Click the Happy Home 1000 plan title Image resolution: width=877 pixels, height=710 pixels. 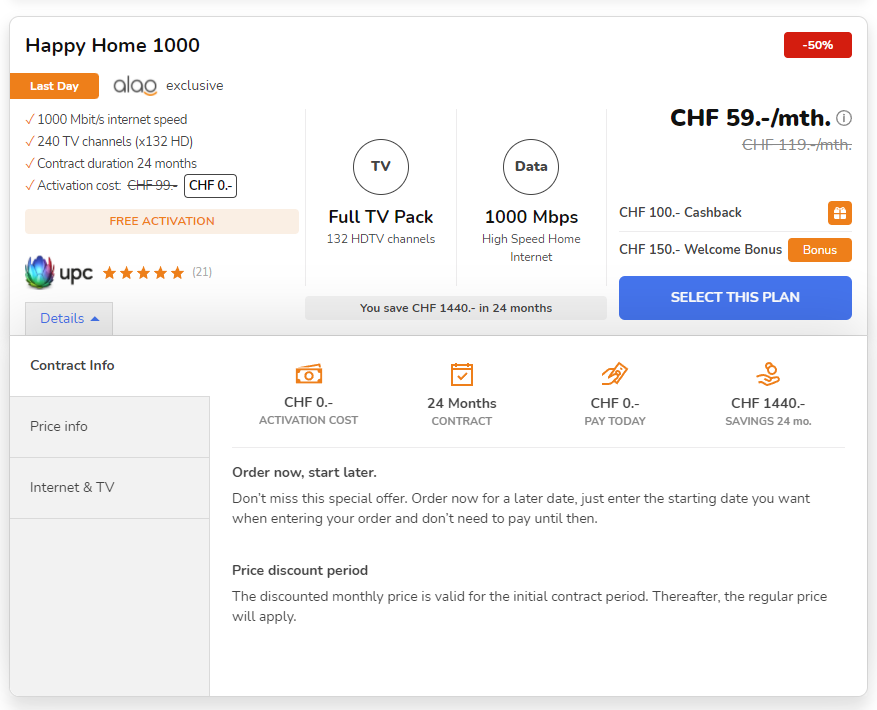pyautogui.click(x=112, y=46)
